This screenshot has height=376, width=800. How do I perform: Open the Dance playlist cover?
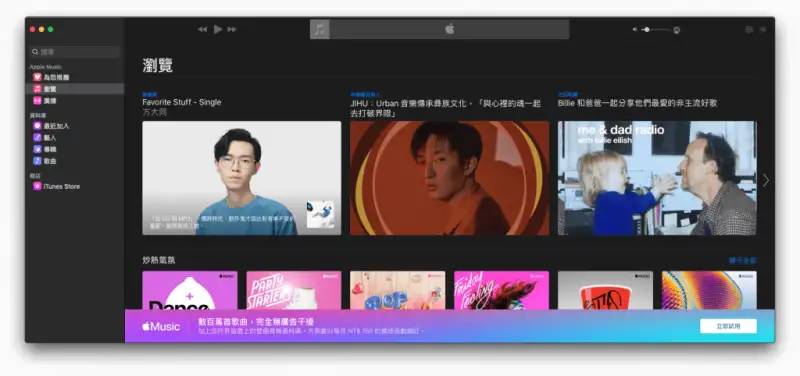pos(190,290)
